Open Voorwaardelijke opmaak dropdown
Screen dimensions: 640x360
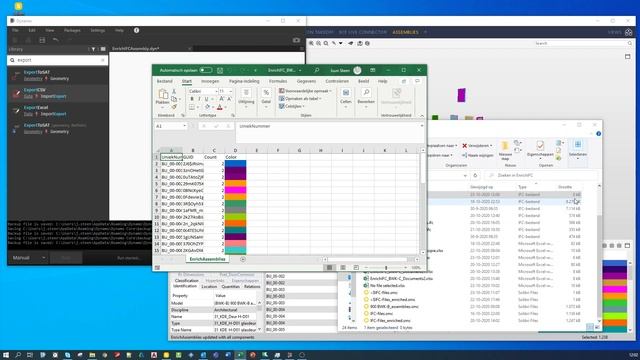click(305, 91)
